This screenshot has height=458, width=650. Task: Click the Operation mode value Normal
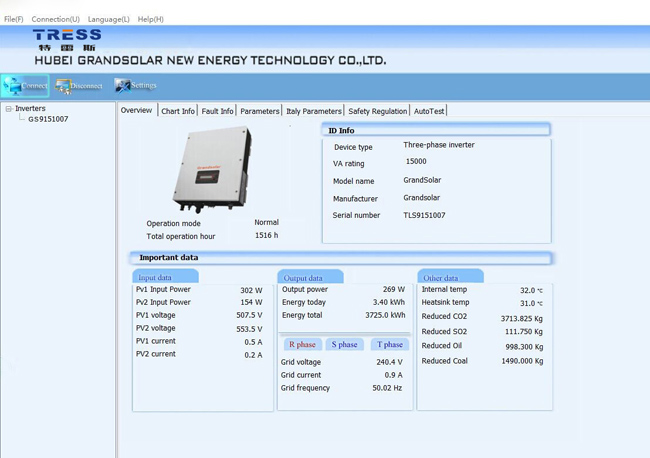click(x=267, y=222)
